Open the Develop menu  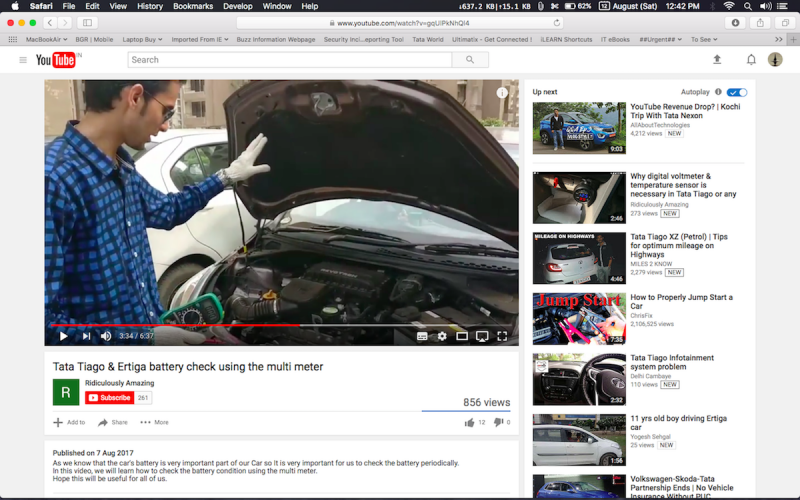click(x=238, y=6)
